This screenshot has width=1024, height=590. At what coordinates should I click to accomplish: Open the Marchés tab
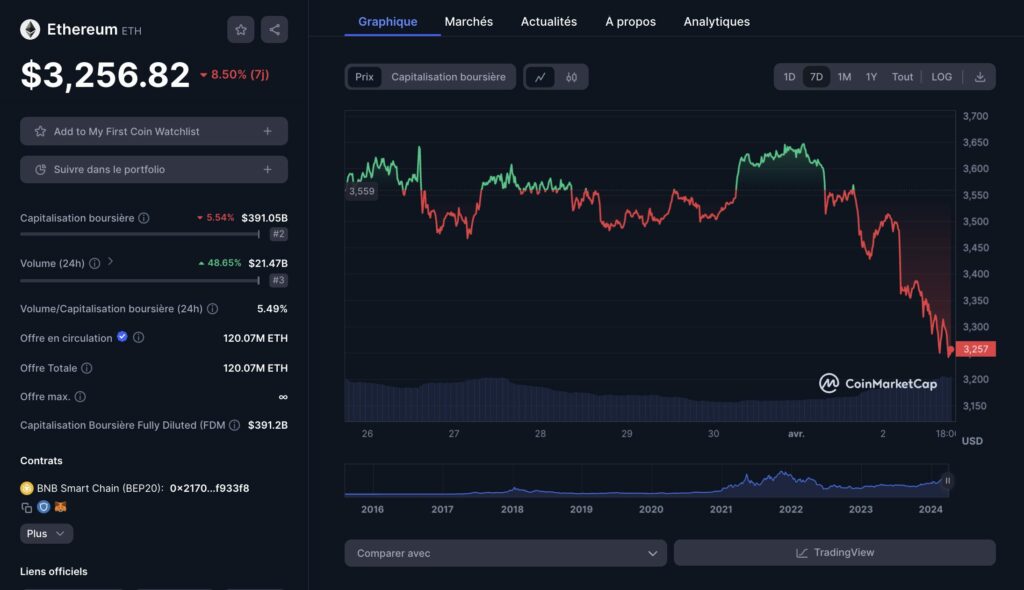click(x=469, y=22)
